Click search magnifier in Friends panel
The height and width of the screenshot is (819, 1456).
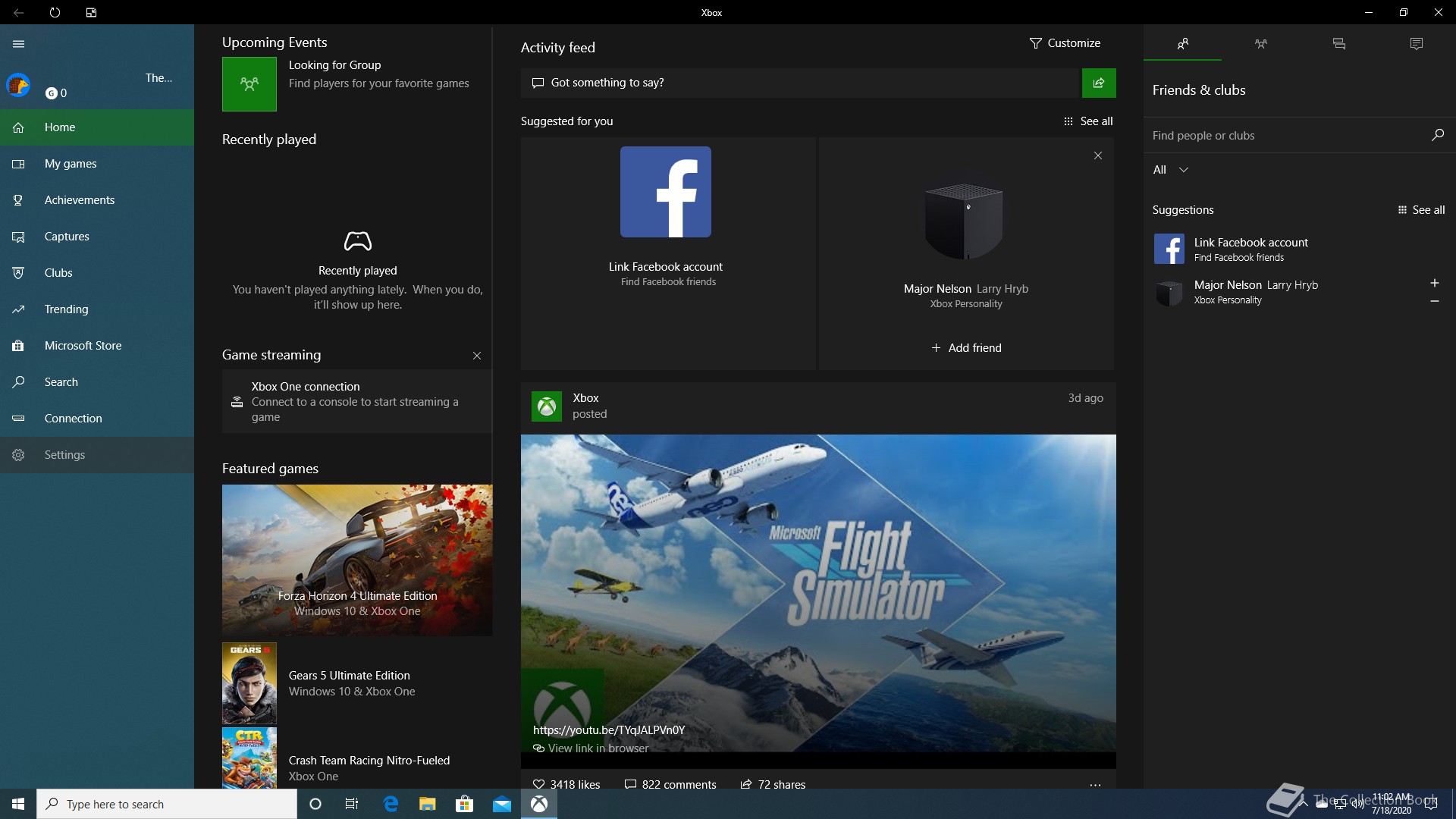coord(1437,135)
